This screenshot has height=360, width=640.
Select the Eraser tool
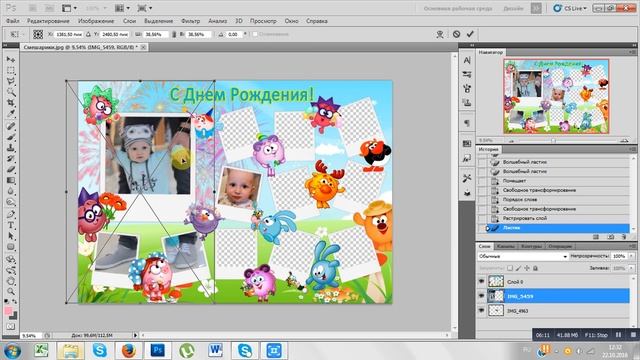coord(11,169)
